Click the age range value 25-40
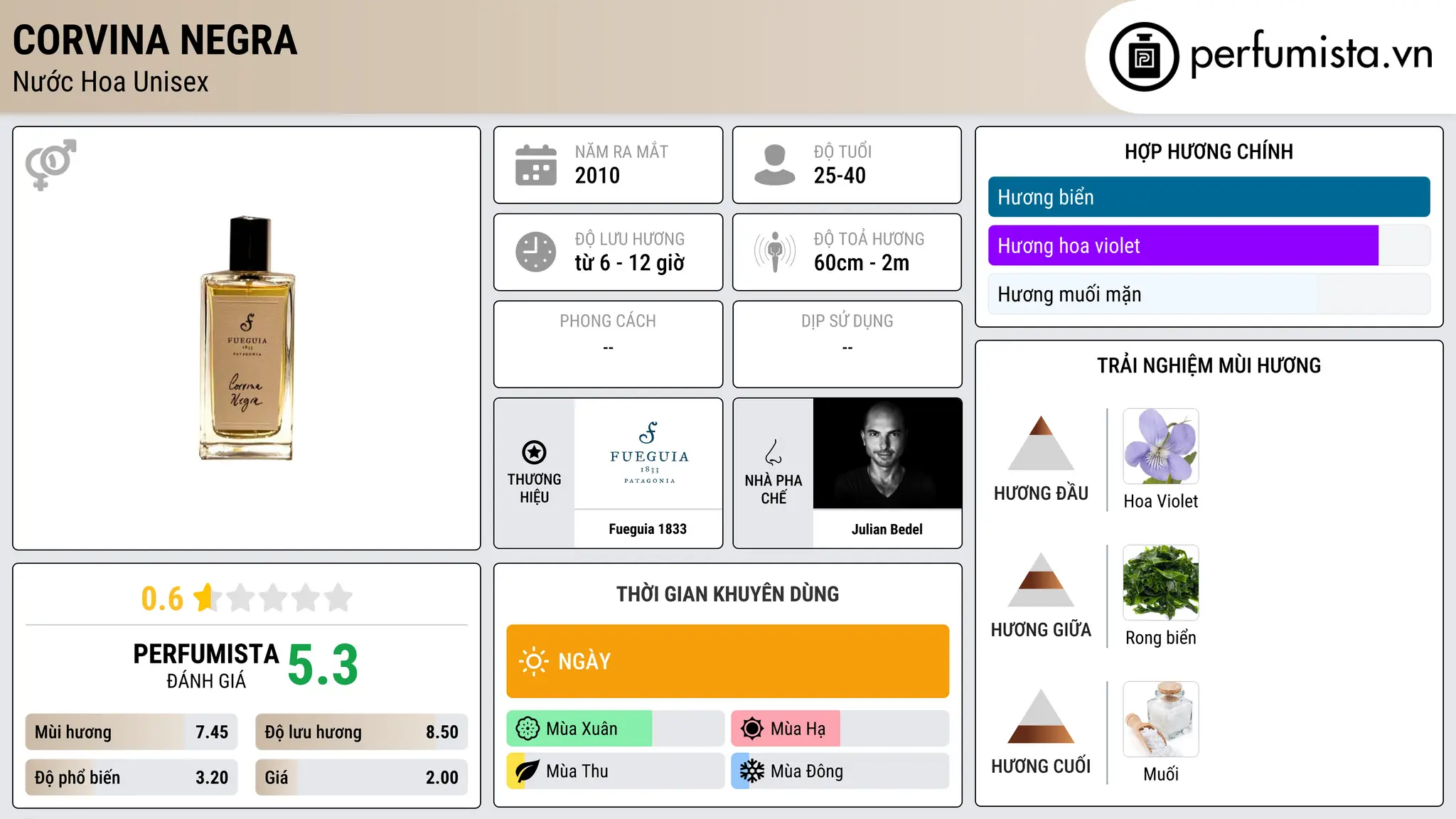 point(840,176)
